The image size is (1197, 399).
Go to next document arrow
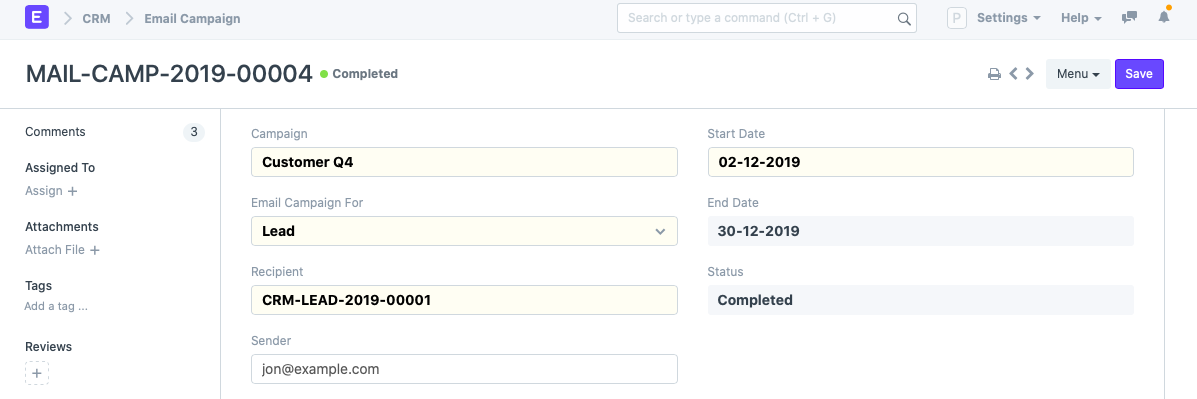tap(1030, 74)
